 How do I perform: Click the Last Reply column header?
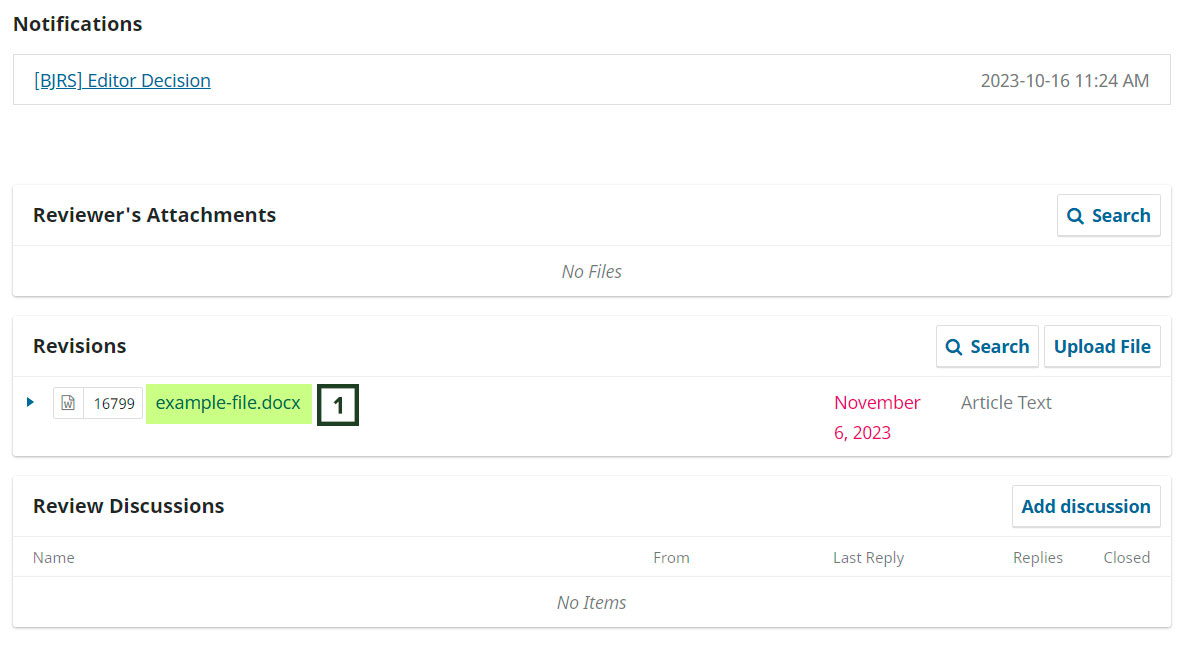coord(868,558)
